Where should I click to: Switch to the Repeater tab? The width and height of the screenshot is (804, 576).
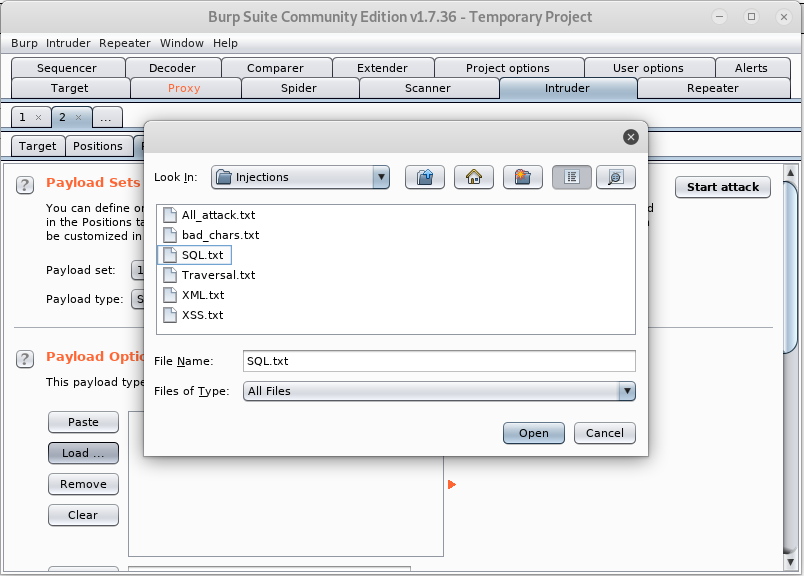(711, 88)
